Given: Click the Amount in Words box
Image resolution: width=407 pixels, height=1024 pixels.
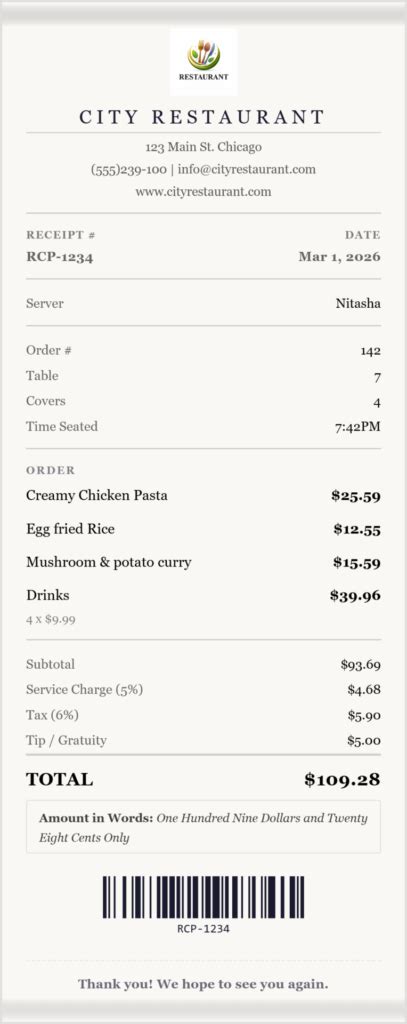Looking at the screenshot, I should (203, 827).
